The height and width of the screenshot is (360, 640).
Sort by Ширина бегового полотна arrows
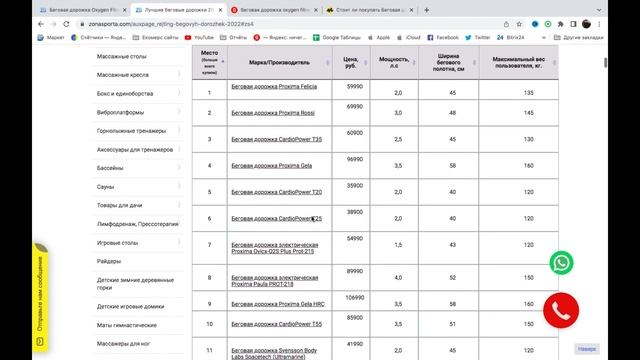point(474,62)
